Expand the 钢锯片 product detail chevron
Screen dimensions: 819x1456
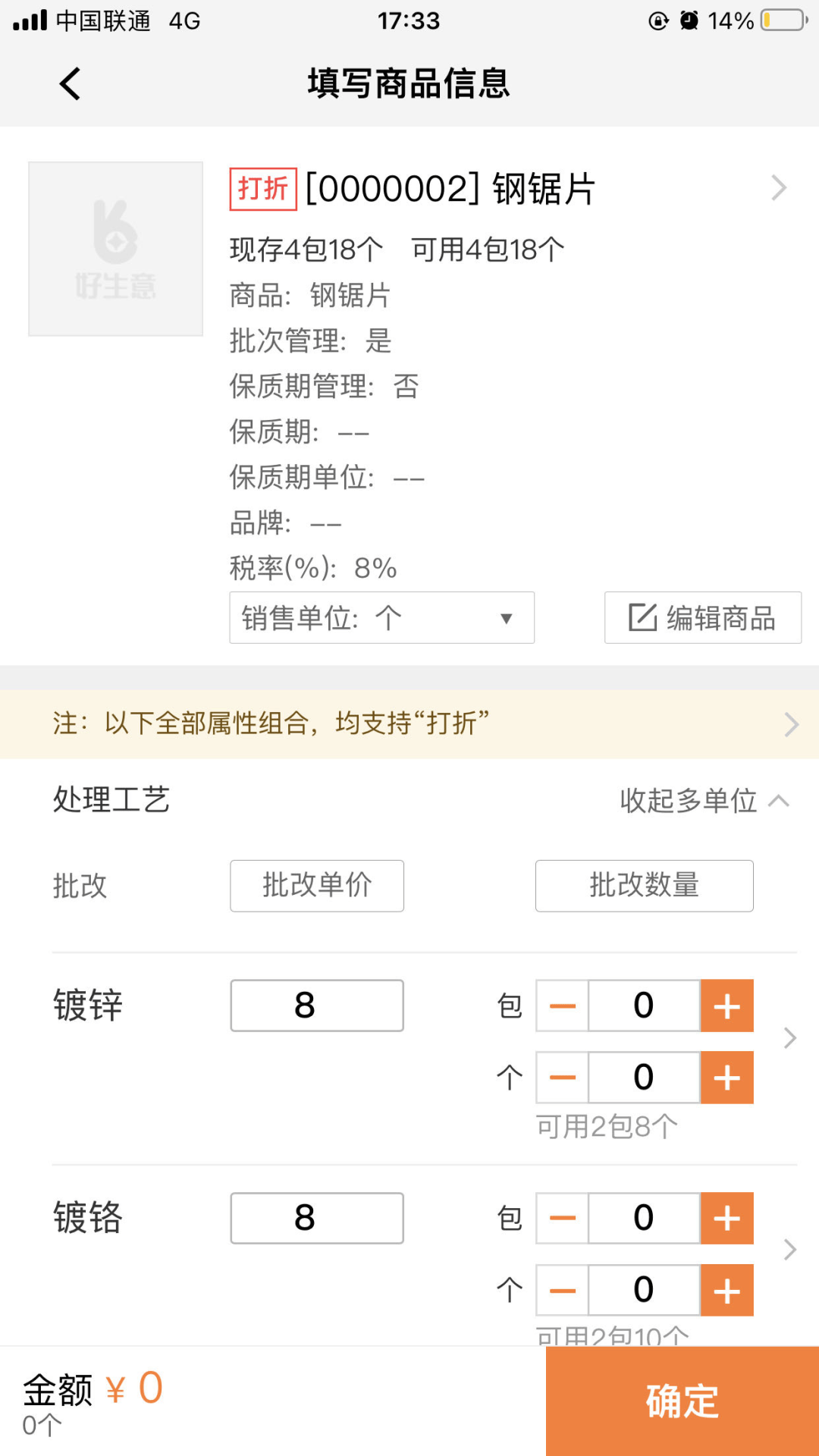[779, 187]
